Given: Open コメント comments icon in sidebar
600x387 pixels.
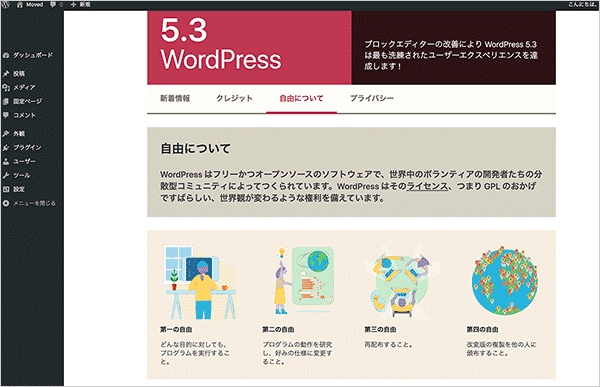Looking at the screenshot, I should click(6, 115).
